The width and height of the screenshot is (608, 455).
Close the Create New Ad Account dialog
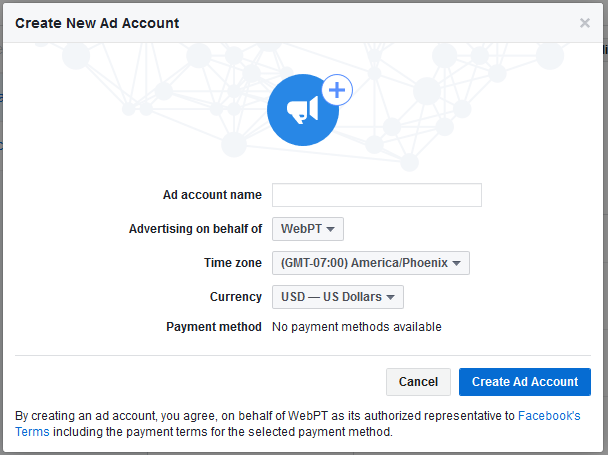(585, 23)
